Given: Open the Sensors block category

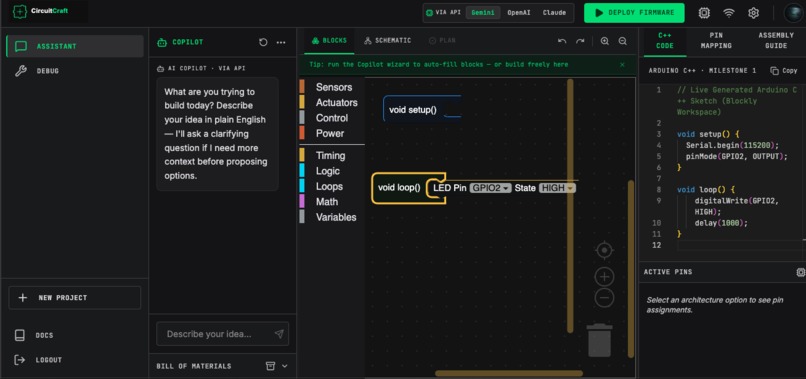Looking at the screenshot, I should point(333,87).
